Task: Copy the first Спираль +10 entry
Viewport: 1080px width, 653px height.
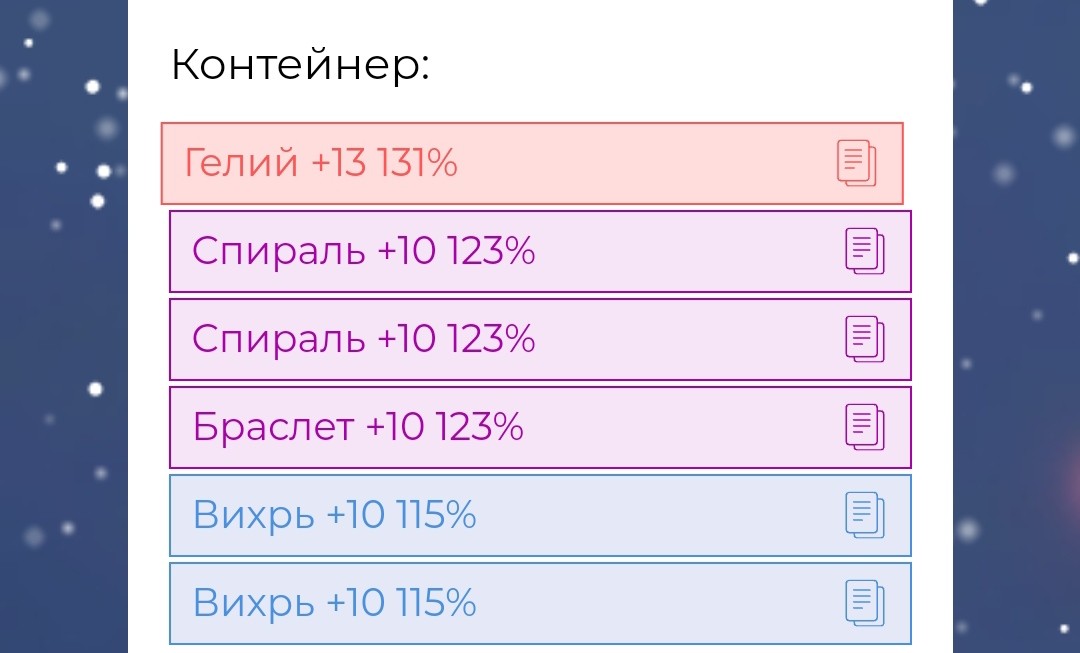Action: click(865, 251)
